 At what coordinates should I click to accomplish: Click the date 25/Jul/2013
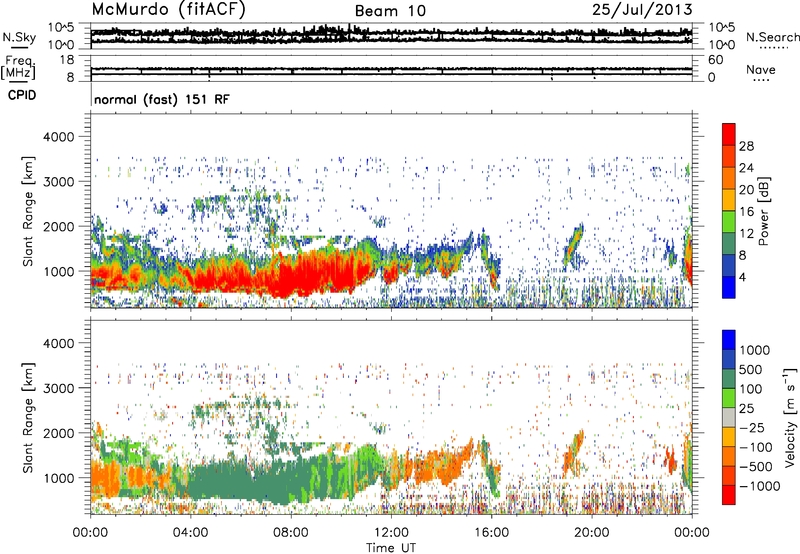(x=642, y=10)
